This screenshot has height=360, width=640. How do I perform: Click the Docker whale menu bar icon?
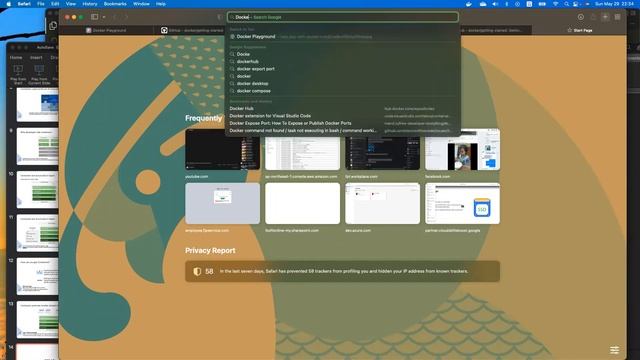click(x=469, y=4)
